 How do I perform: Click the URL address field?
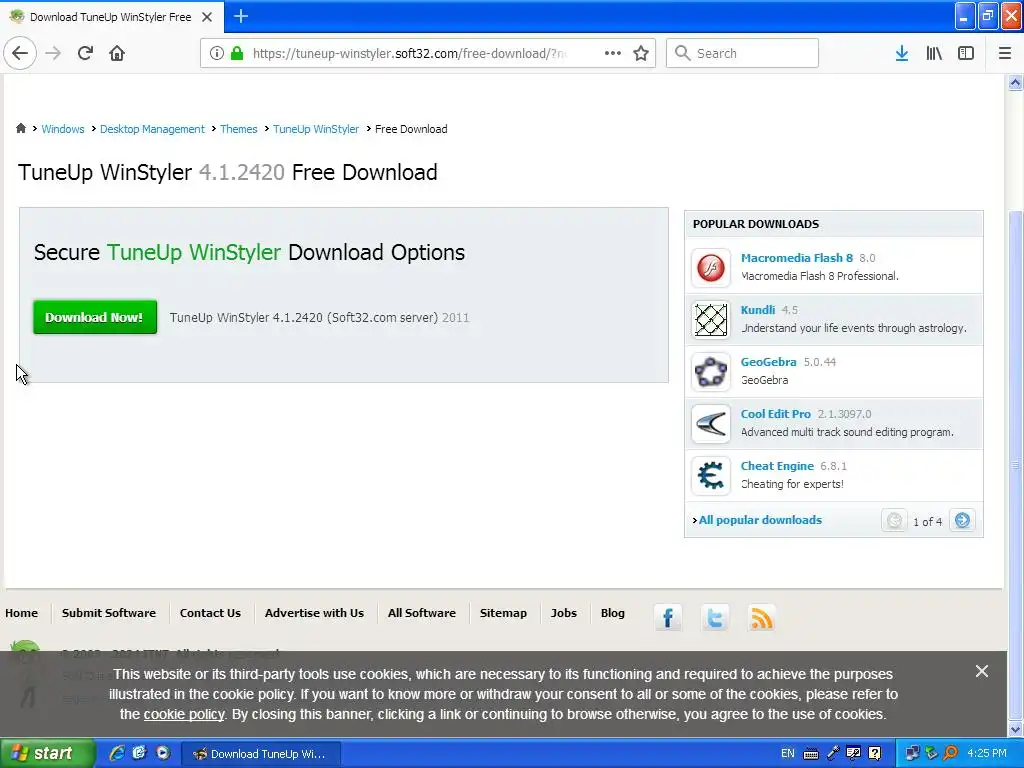tap(408, 54)
